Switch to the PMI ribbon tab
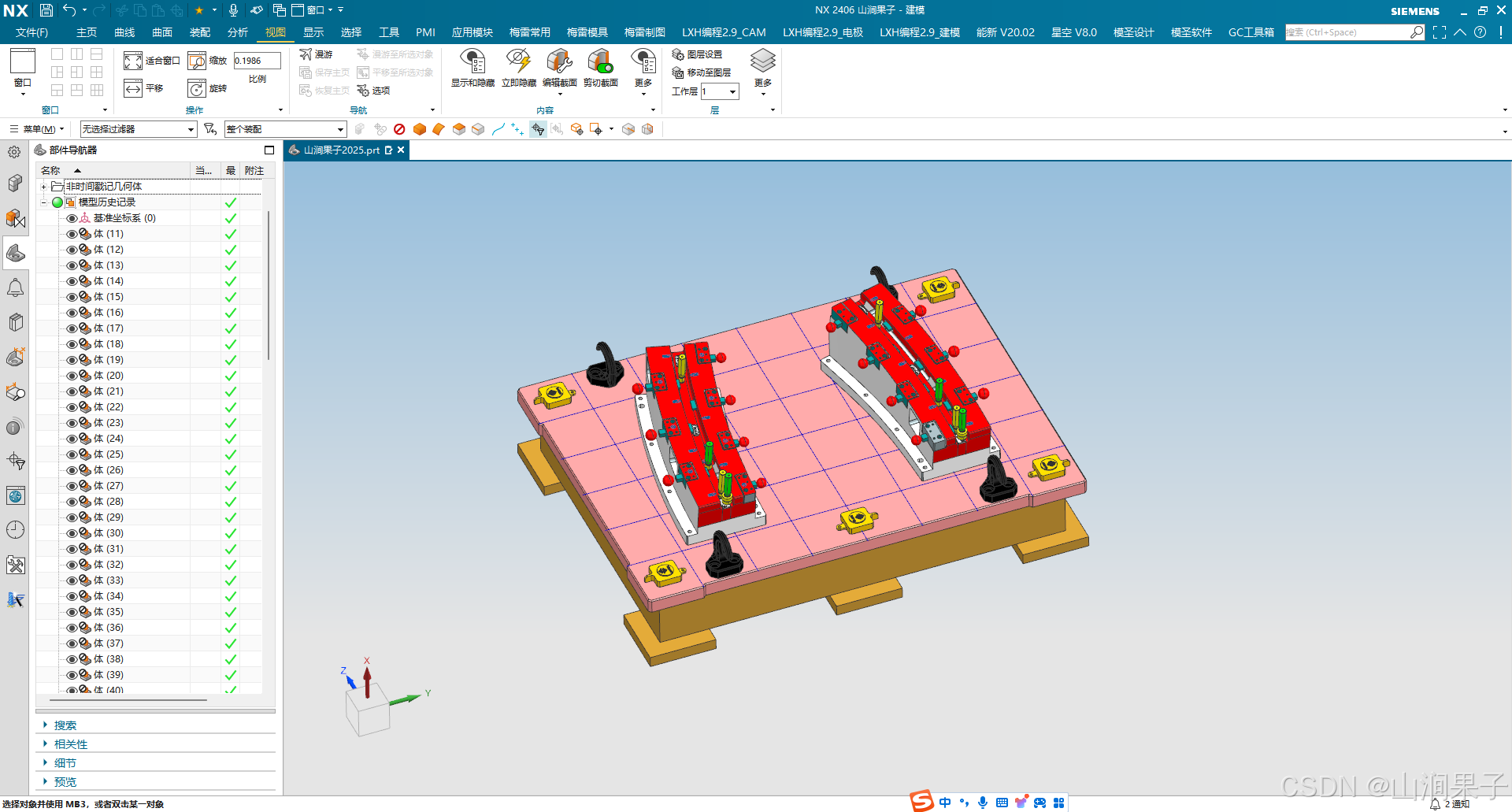Image resolution: width=1512 pixels, height=812 pixels. click(425, 32)
